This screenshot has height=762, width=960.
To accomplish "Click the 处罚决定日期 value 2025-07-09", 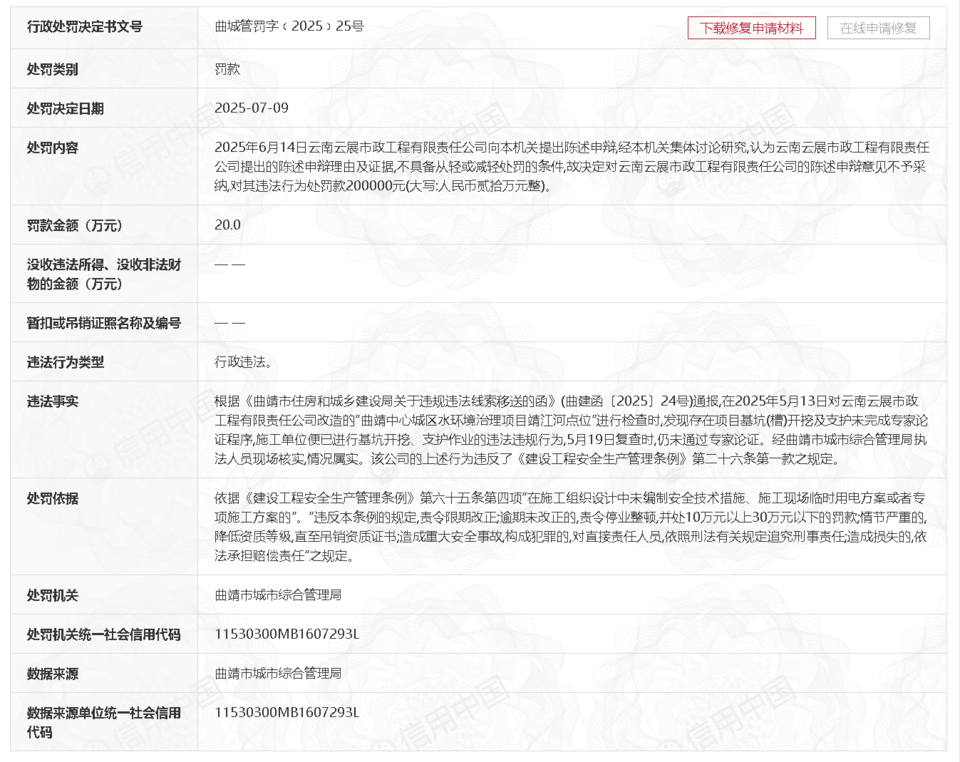I will (251, 108).
